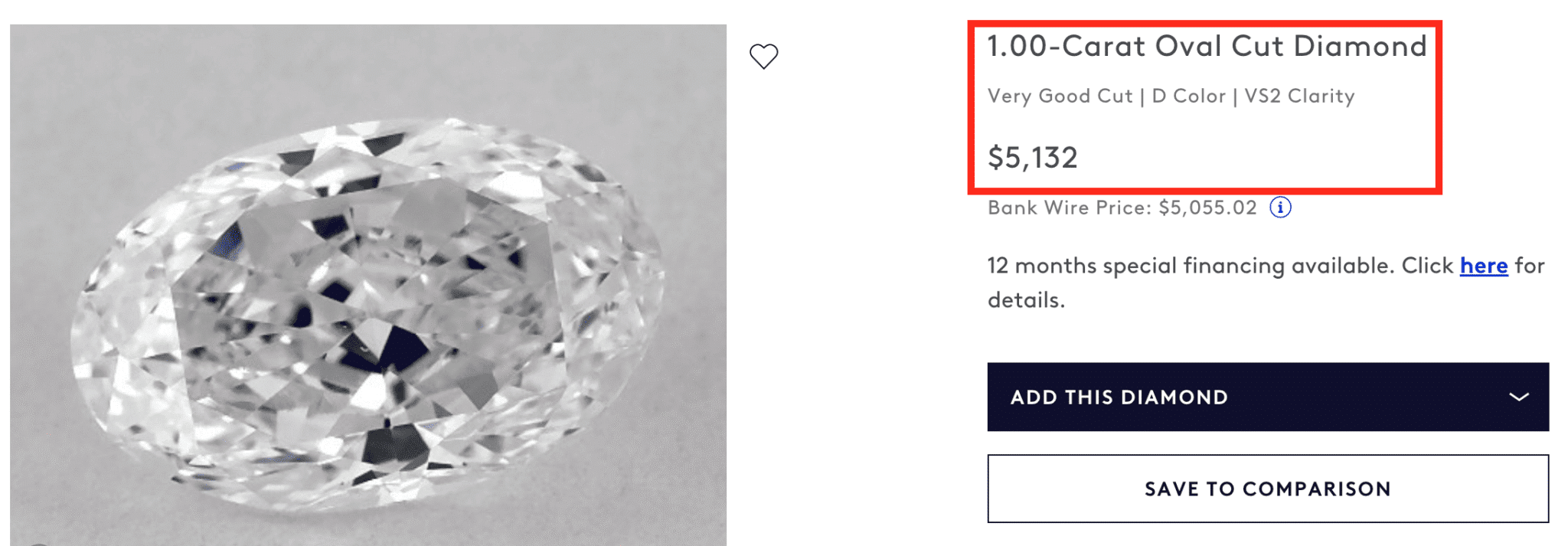The height and width of the screenshot is (546, 1568).
Task: Expand the Add This Diamond chevron
Action: pos(1518,397)
